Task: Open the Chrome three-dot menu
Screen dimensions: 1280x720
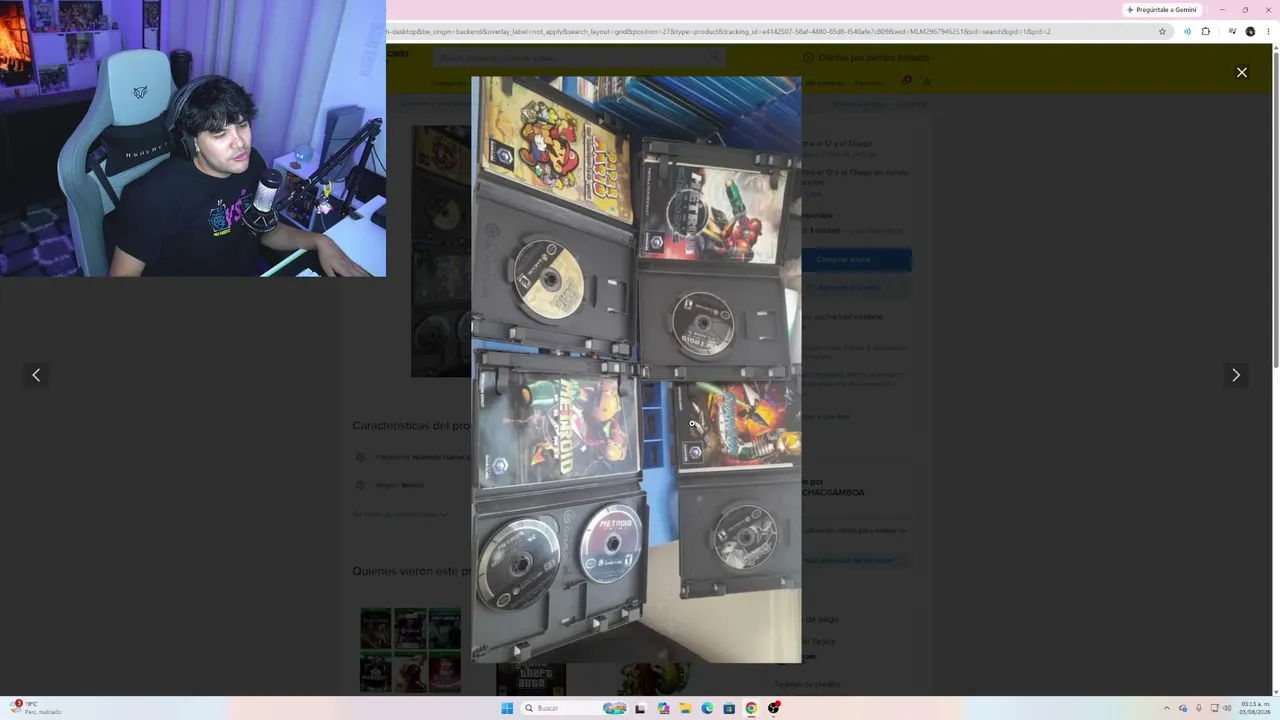Action: click(x=1269, y=31)
